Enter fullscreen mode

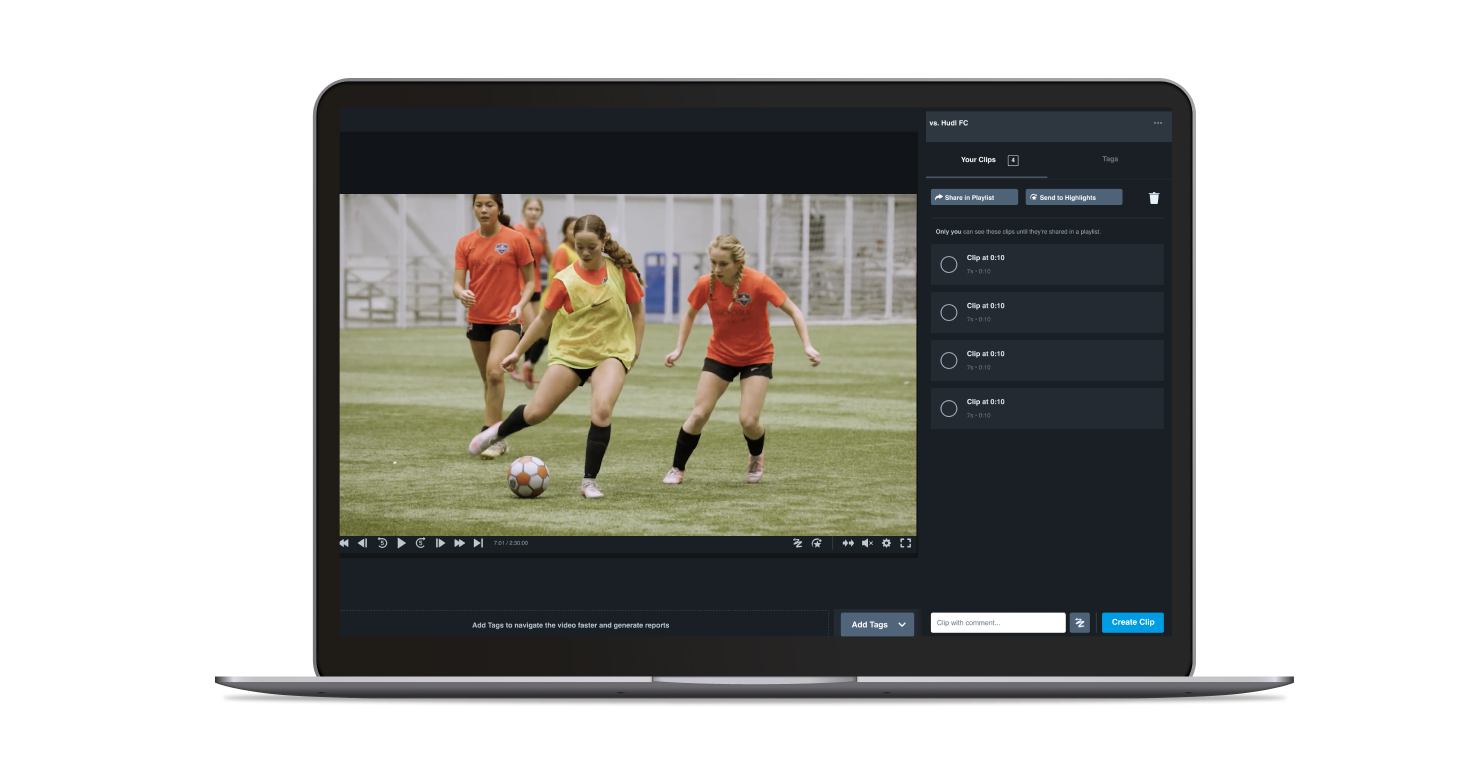click(905, 543)
